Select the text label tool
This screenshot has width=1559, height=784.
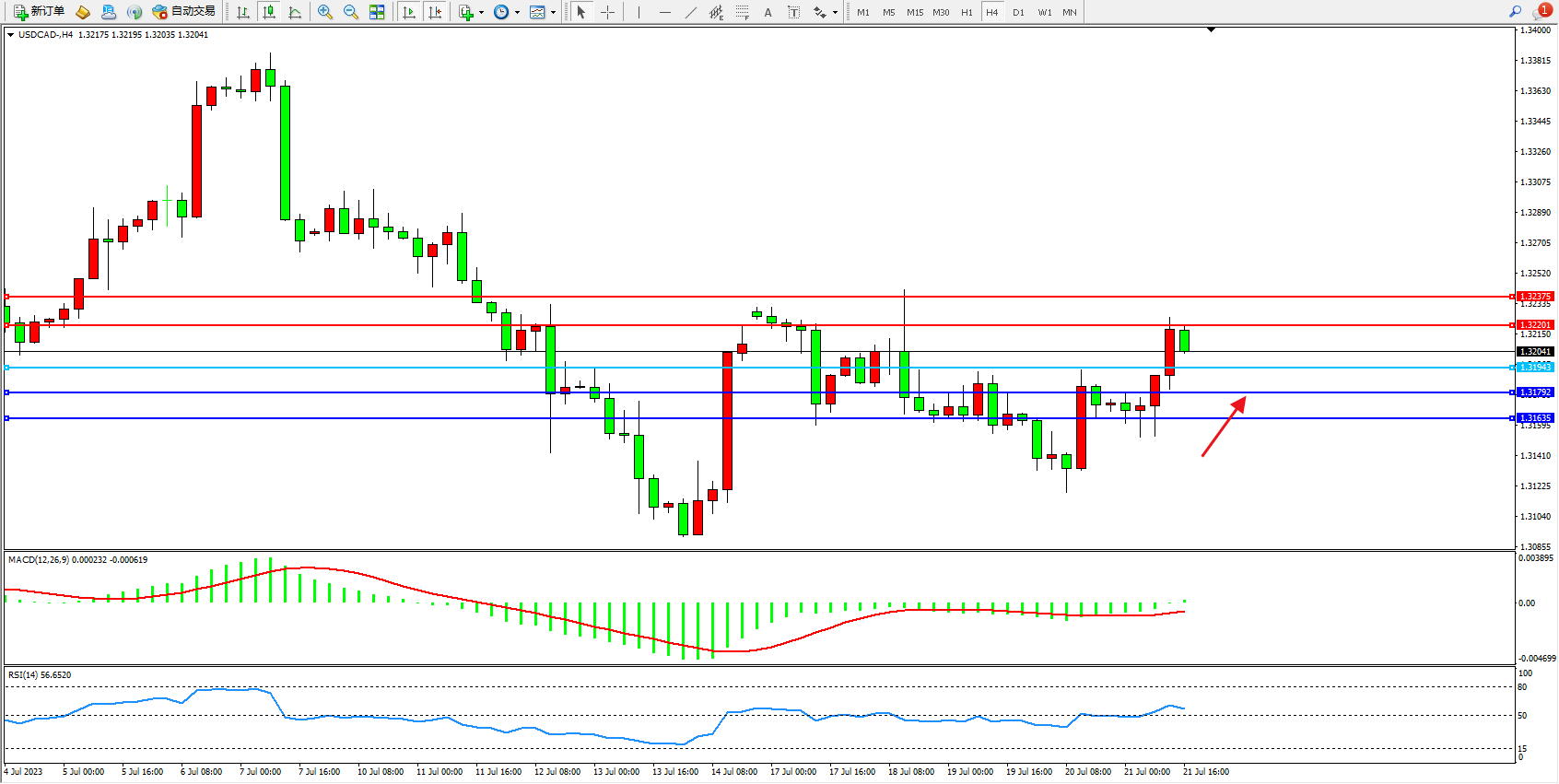[793, 12]
